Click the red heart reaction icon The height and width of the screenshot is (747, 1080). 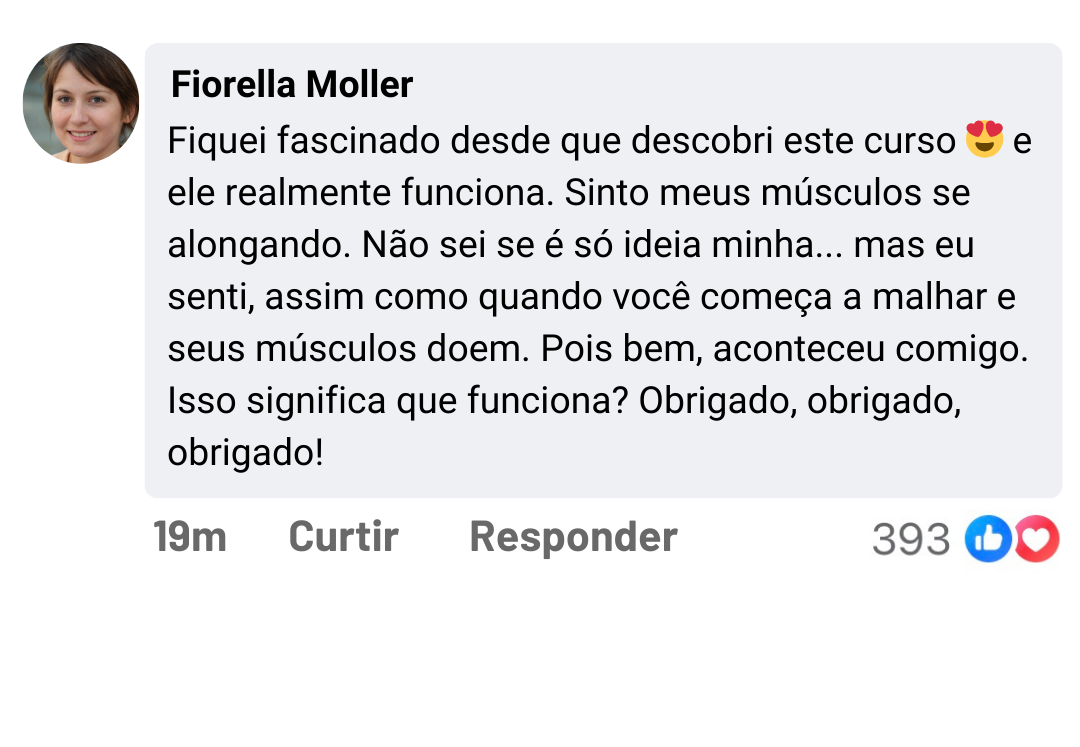click(x=1038, y=540)
